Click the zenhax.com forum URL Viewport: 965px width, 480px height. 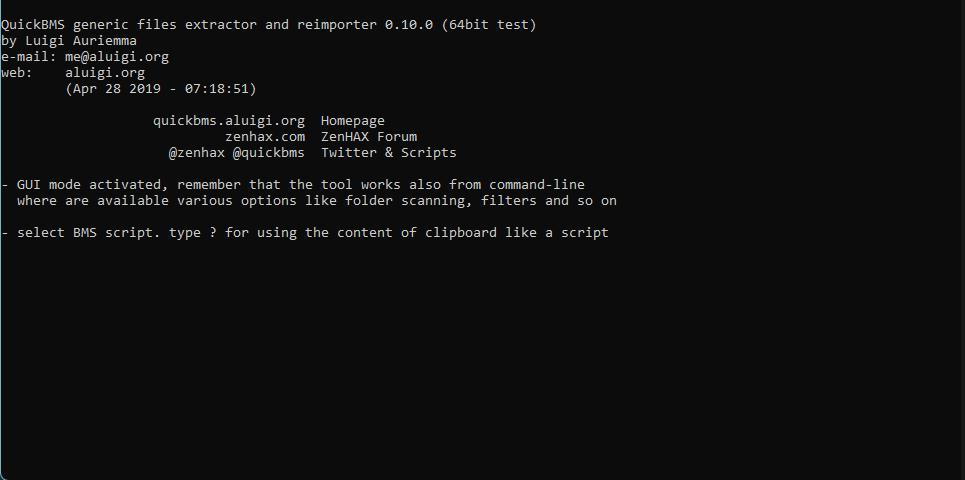(x=265, y=137)
